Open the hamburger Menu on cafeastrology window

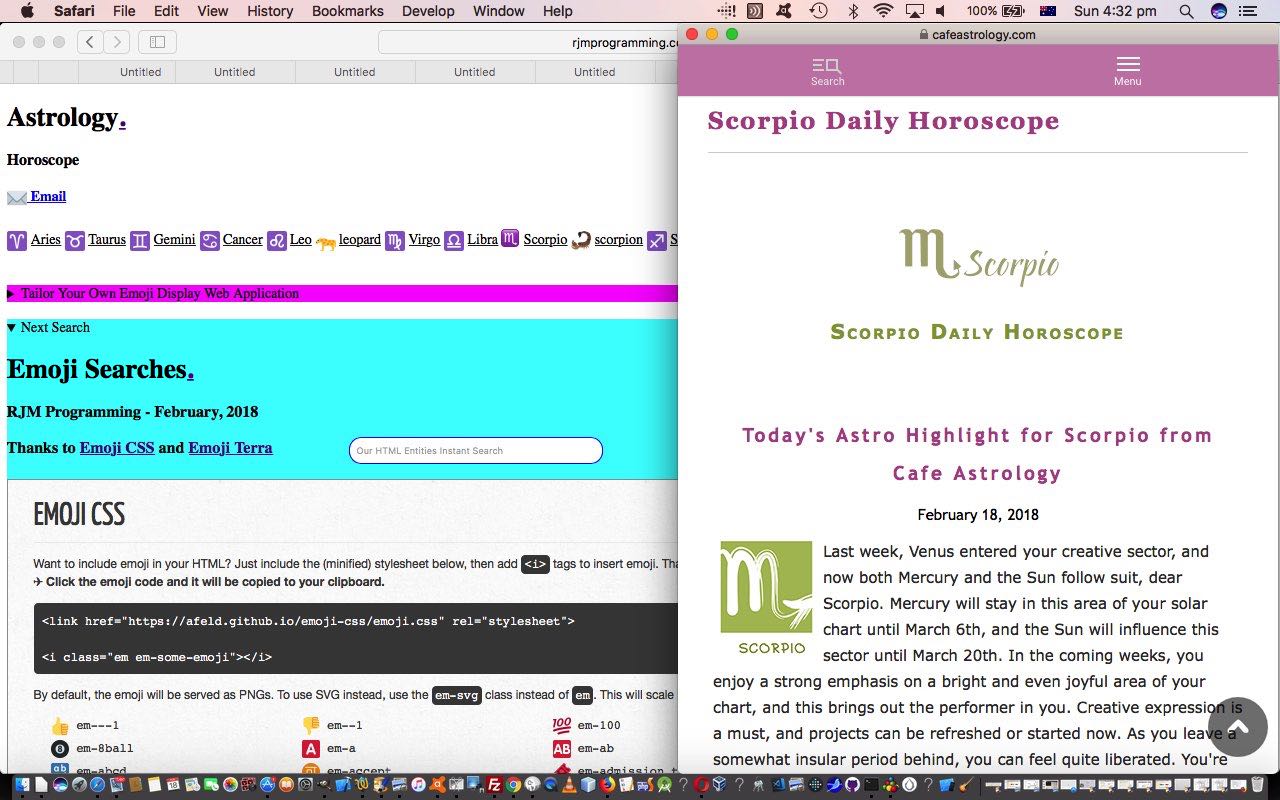tap(1127, 71)
